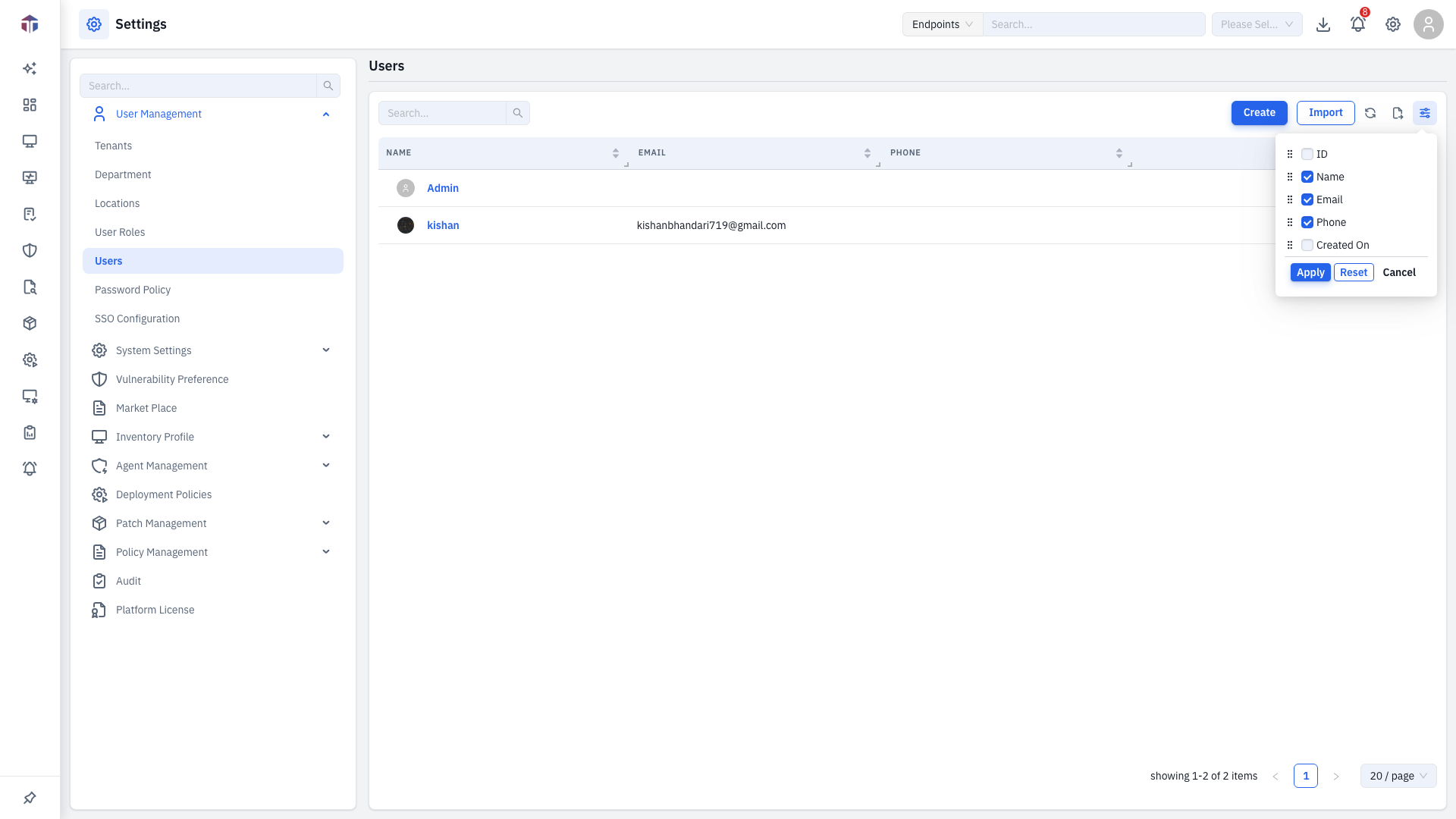The image size is (1456, 819).
Task: Open the kishan user link
Action: click(x=443, y=225)
